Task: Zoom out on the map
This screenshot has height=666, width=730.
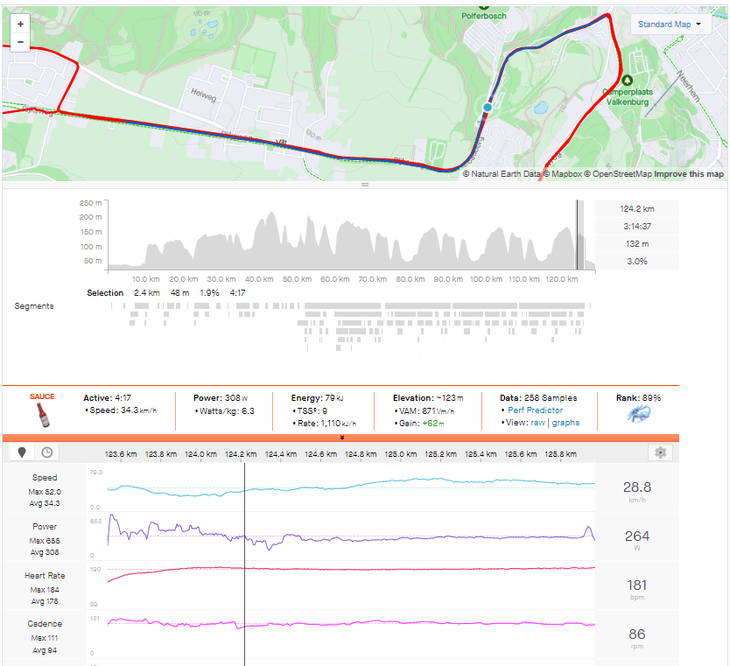Action: (x=20, y=43)
